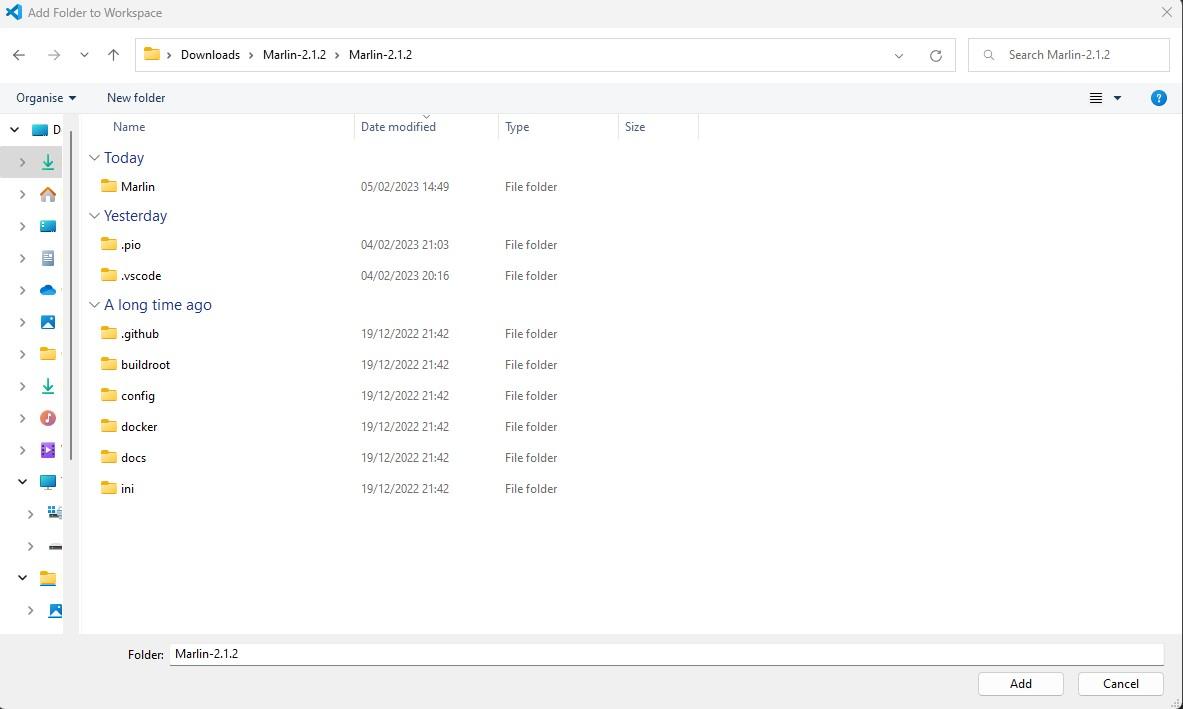Viewport: 1183px width, 709px height.
Task: Open the view options dropdown arrow
Action: (1118, 97)
